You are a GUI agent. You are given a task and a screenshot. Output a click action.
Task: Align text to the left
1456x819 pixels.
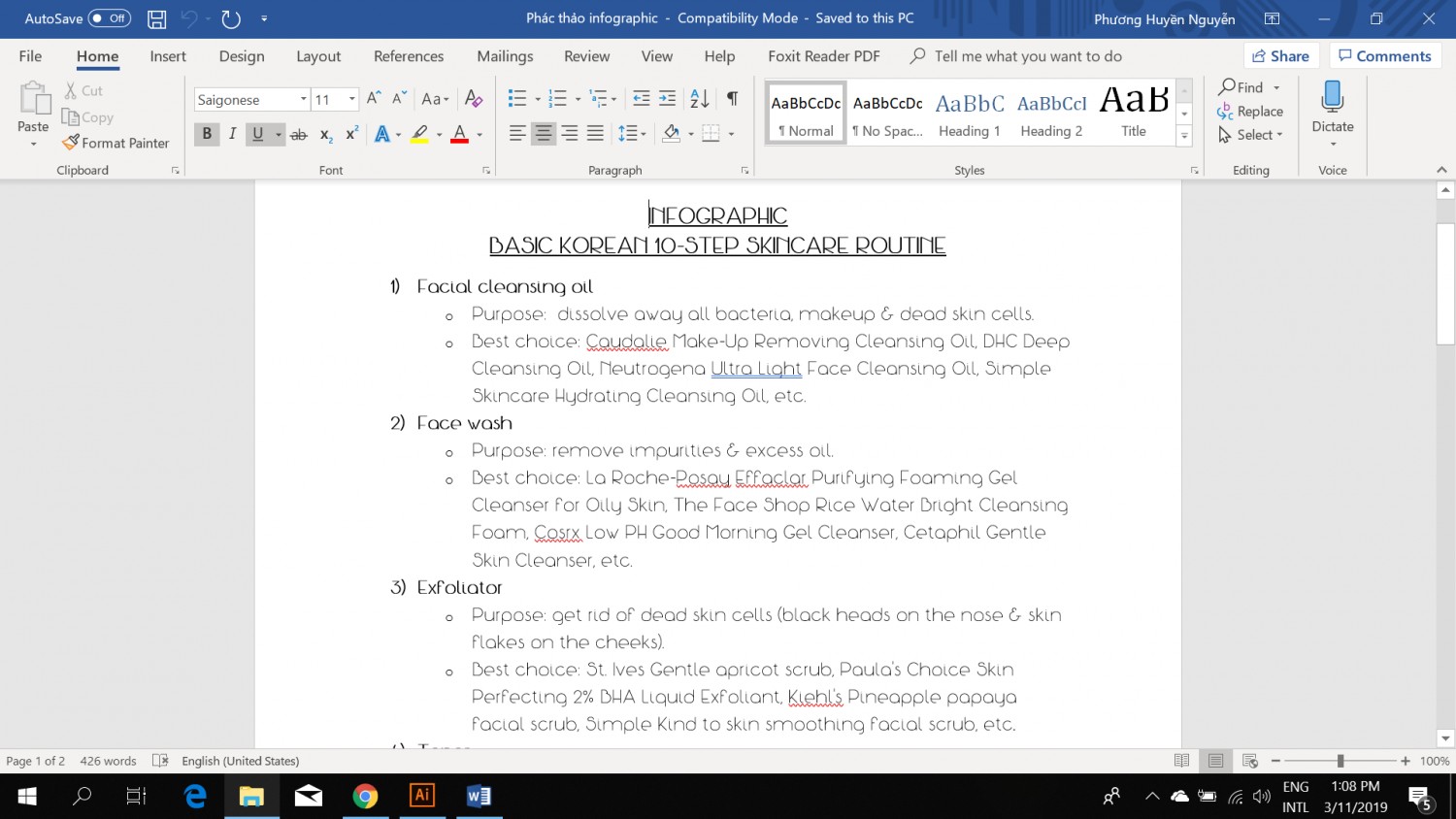click(x=517, y=134)
